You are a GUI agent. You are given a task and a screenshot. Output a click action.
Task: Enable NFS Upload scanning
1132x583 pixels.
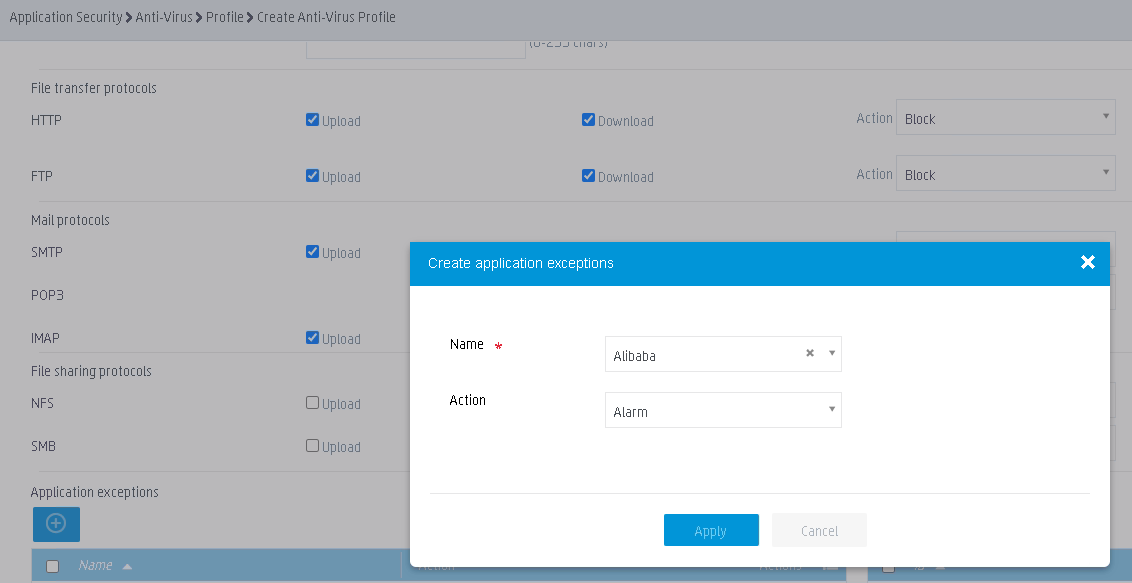click(x=313, y=403)
